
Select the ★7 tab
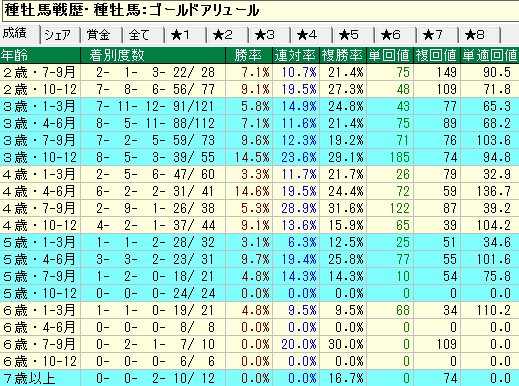438,35
